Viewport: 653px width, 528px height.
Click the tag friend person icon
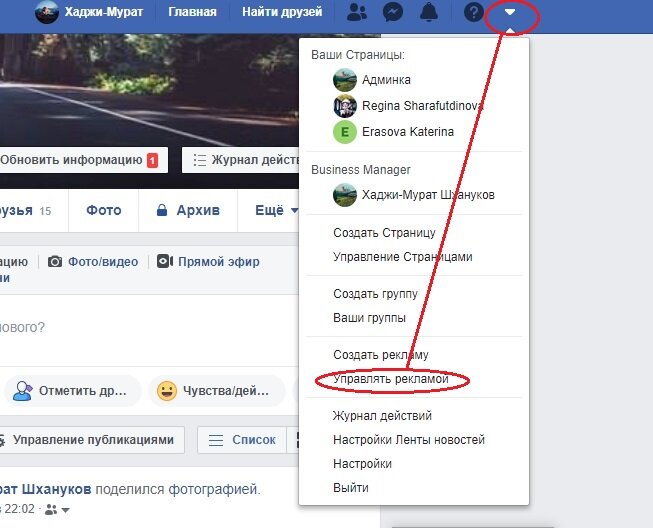(x=22, y=391)
